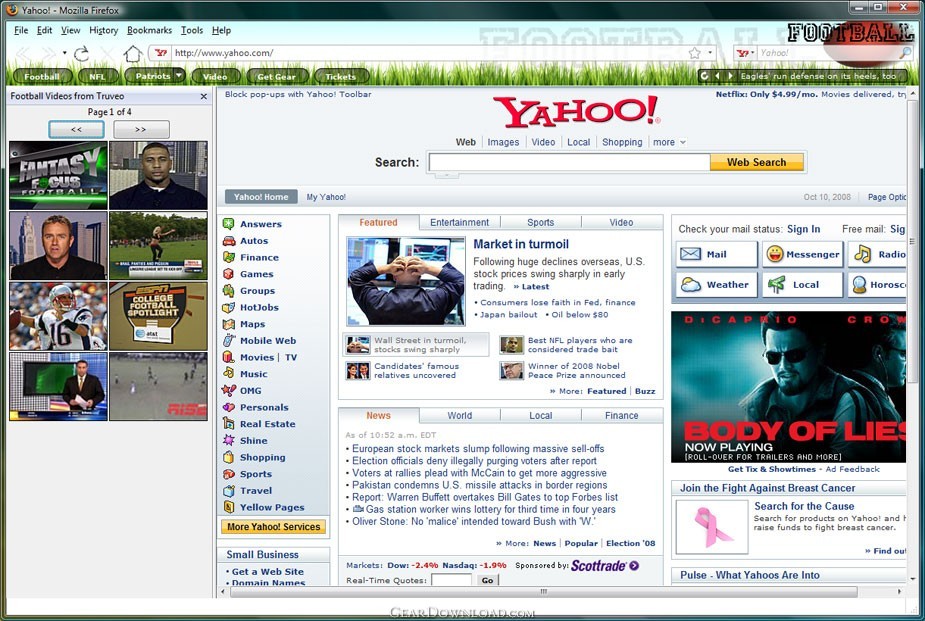Play the College Football Spotlight video thumbnail
Viewport: 925px width, 621px height.
tap(158, 316)
